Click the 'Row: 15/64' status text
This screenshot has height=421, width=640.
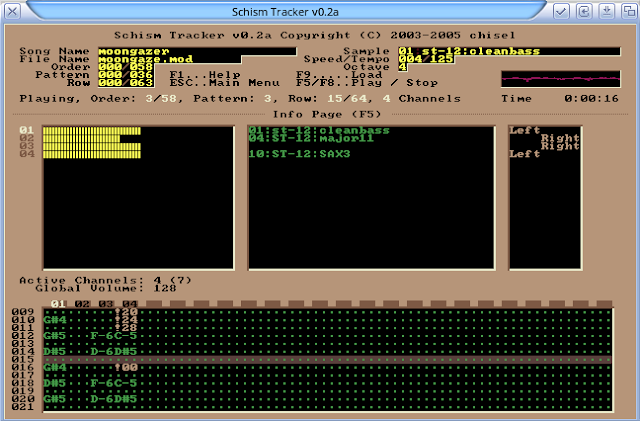coord(328,99)
